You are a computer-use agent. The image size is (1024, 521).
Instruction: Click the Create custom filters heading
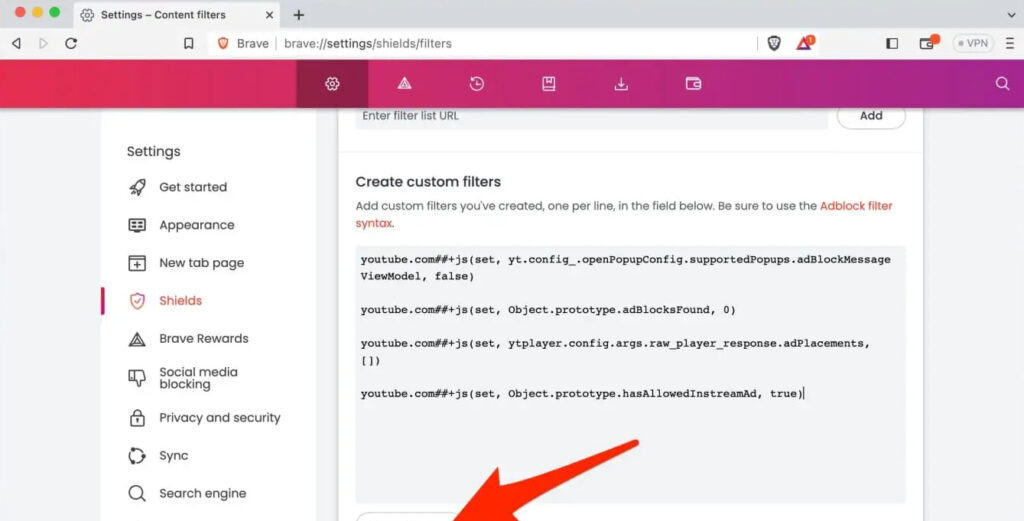point(428,182)
